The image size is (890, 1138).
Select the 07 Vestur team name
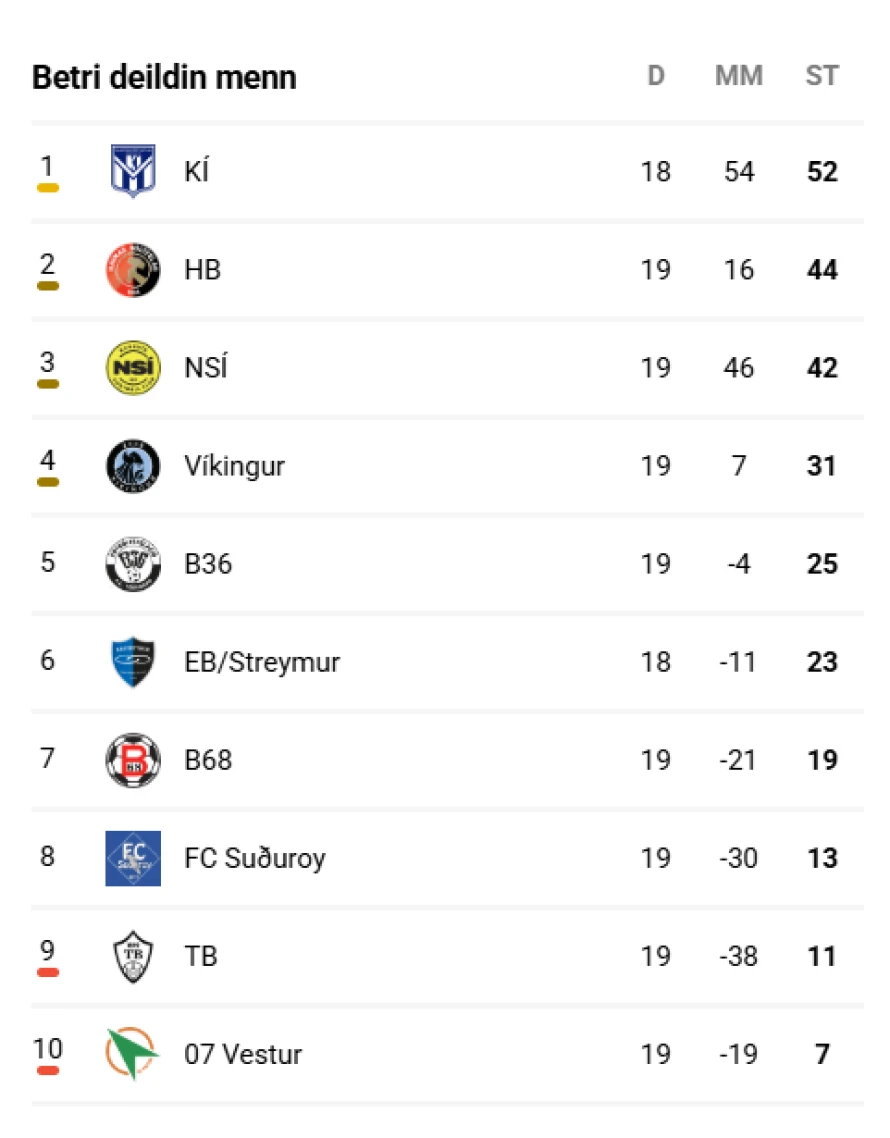coord(243,1054)
